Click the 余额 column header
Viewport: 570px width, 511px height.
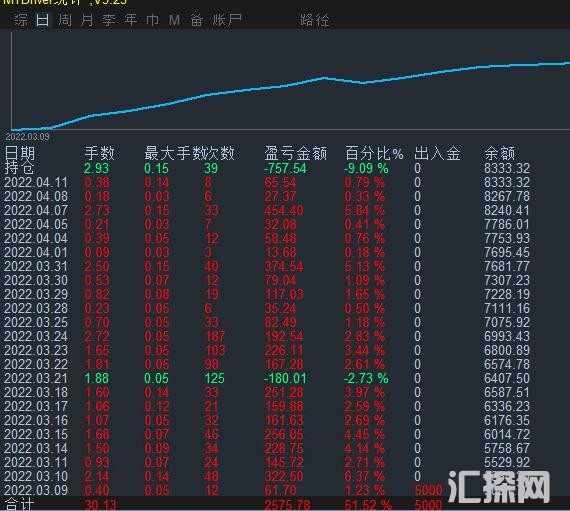499,153
